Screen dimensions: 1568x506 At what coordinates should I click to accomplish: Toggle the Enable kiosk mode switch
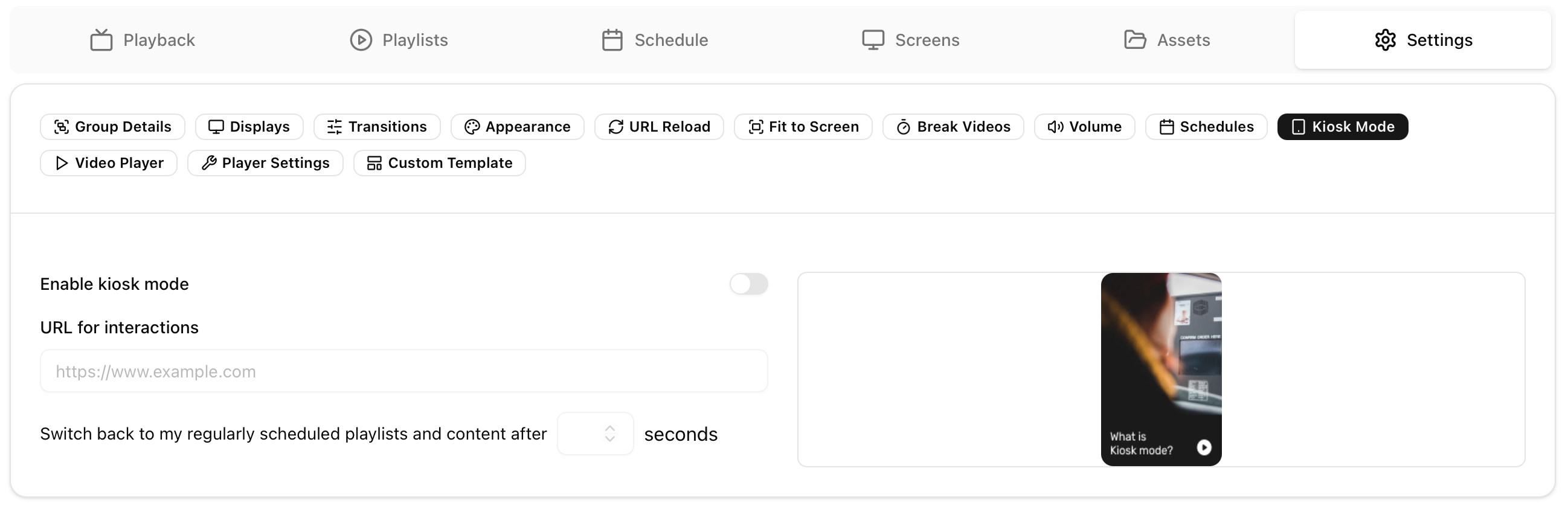click(x=748, y=284)
